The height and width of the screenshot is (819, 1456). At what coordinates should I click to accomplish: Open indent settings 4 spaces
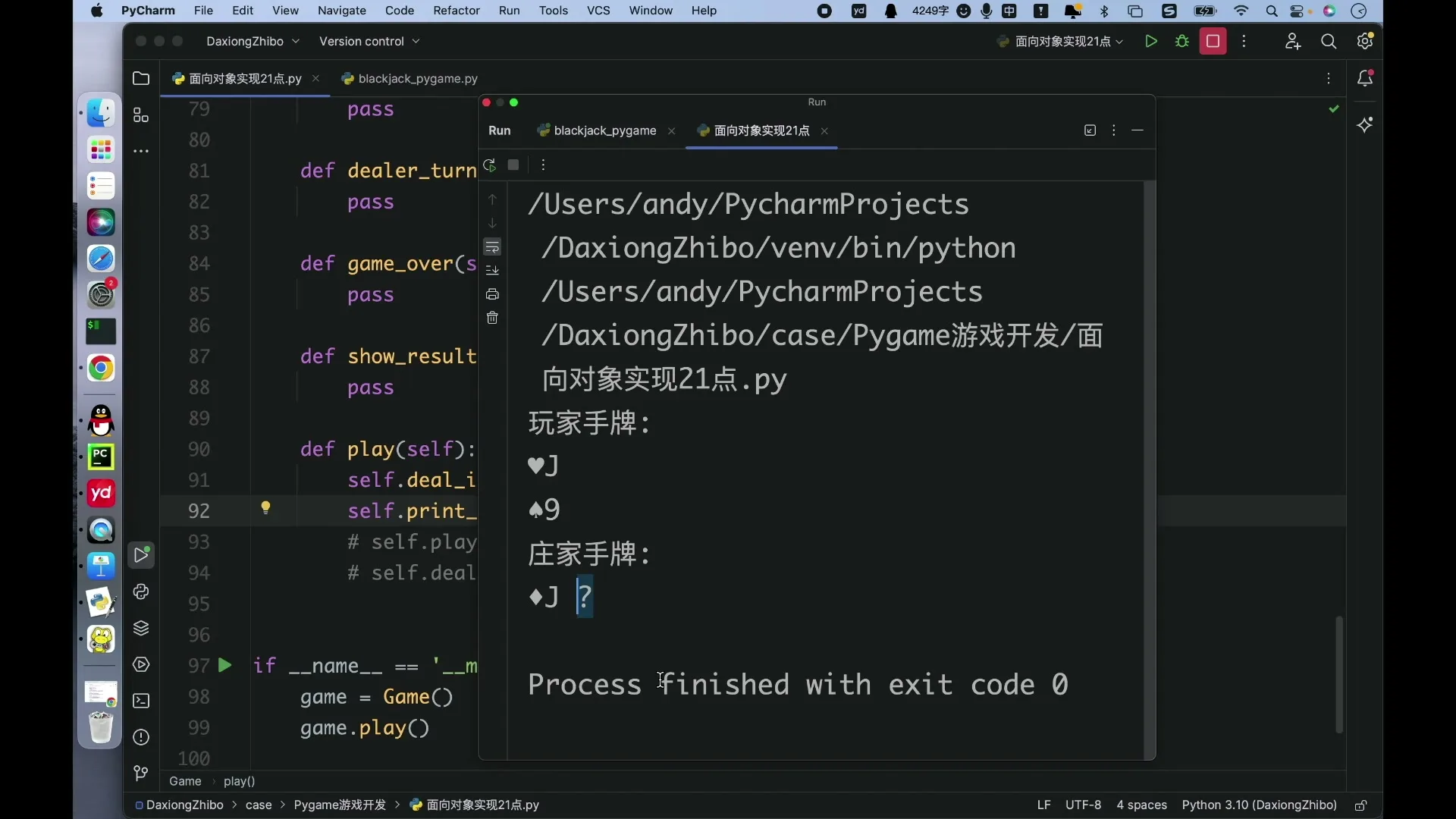tap(1142, 805)
